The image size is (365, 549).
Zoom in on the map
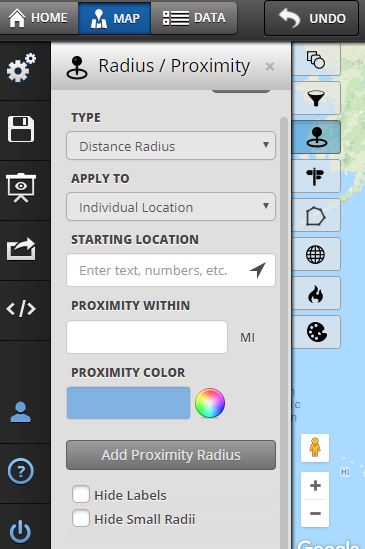(315, 485)
